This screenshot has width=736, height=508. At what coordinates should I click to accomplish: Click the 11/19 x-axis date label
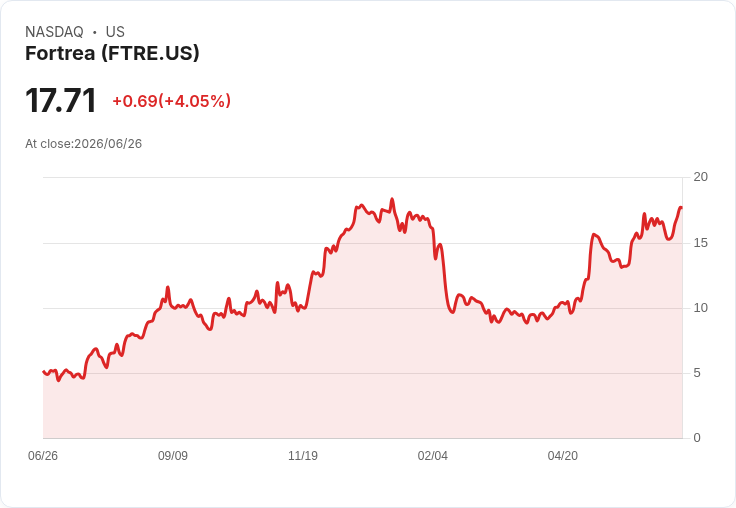pyautogui.click(x=303, y=456)
